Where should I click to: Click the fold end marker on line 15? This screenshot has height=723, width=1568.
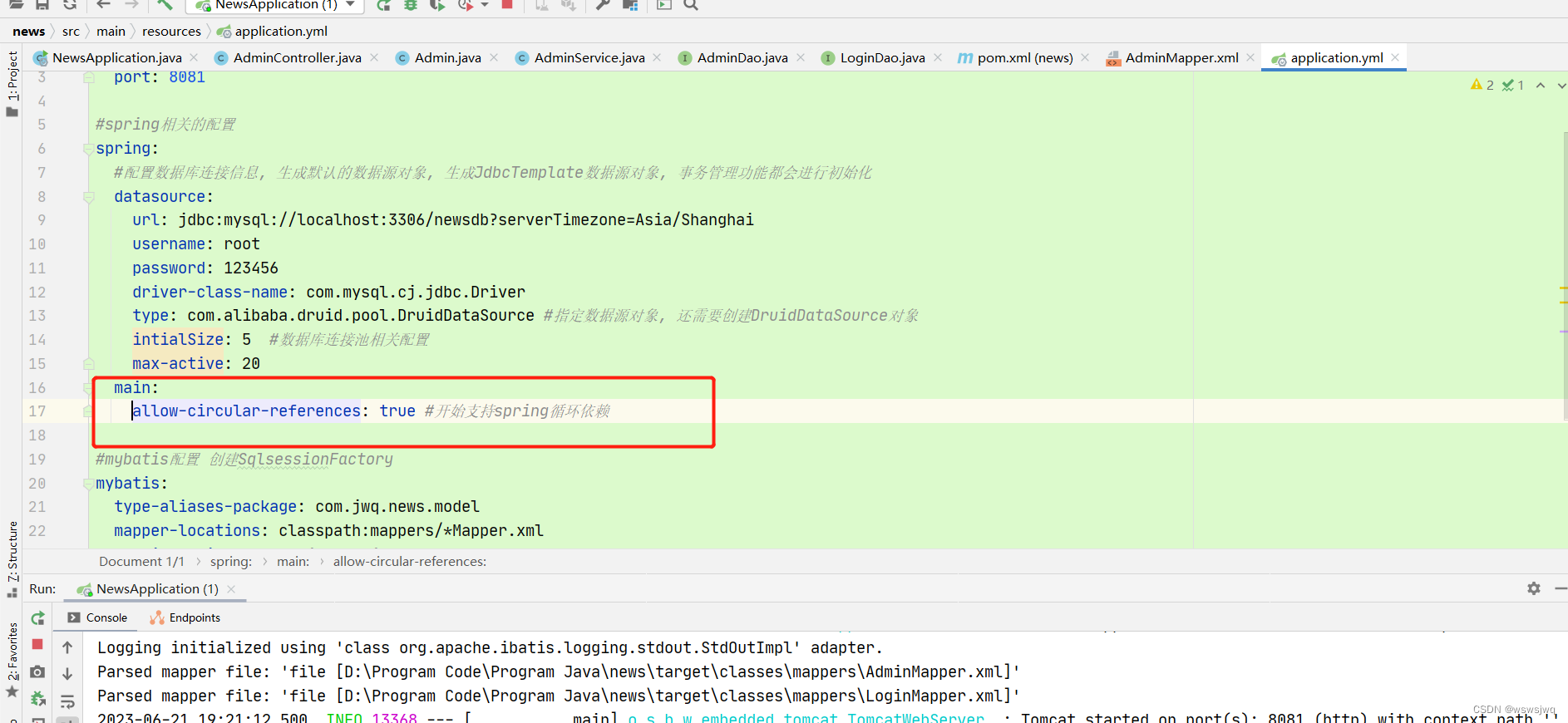pyautogui.click(x=88, y=364)
